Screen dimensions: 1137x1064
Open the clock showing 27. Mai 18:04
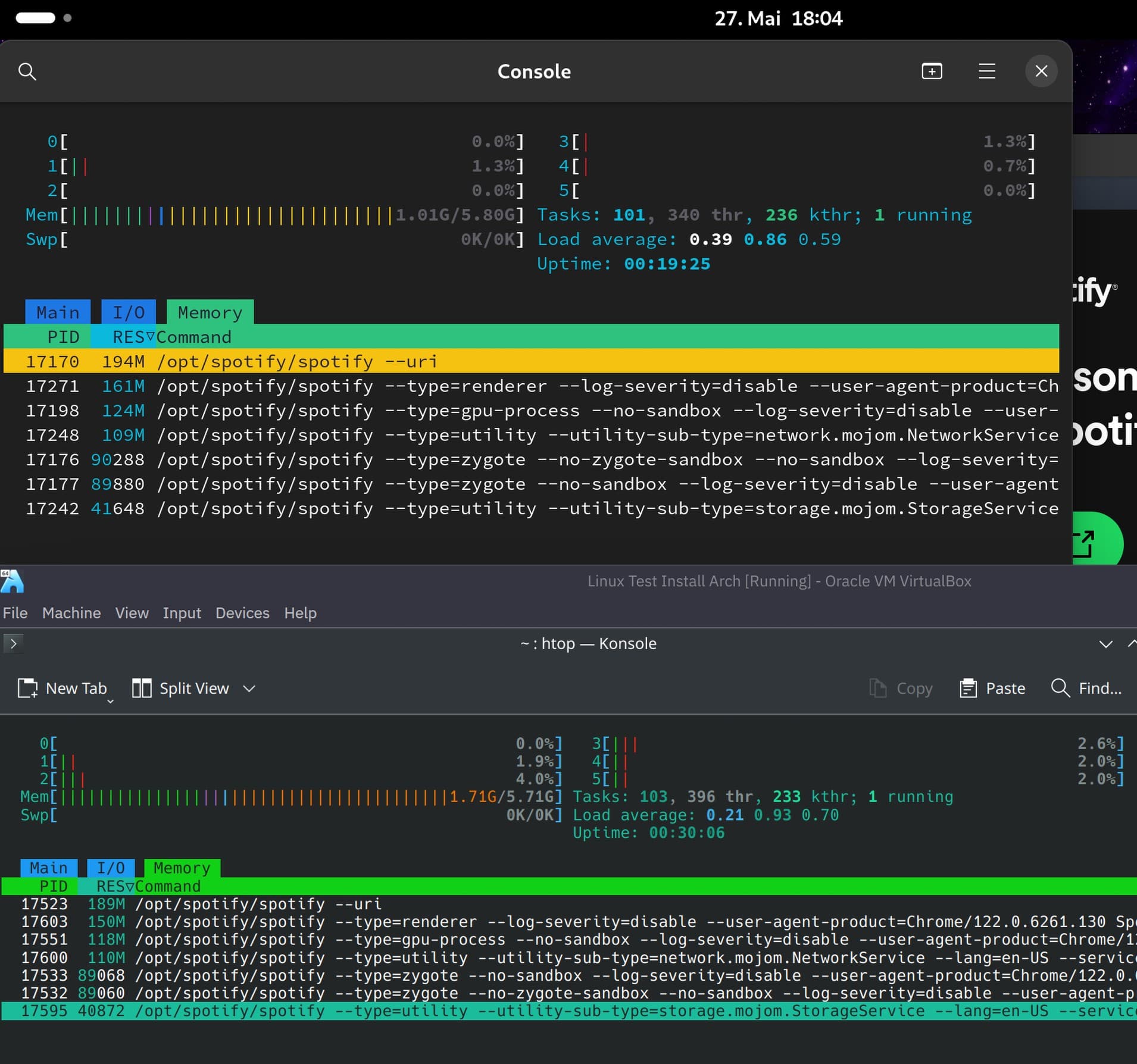pyautogui.click(x=778, y=18)
